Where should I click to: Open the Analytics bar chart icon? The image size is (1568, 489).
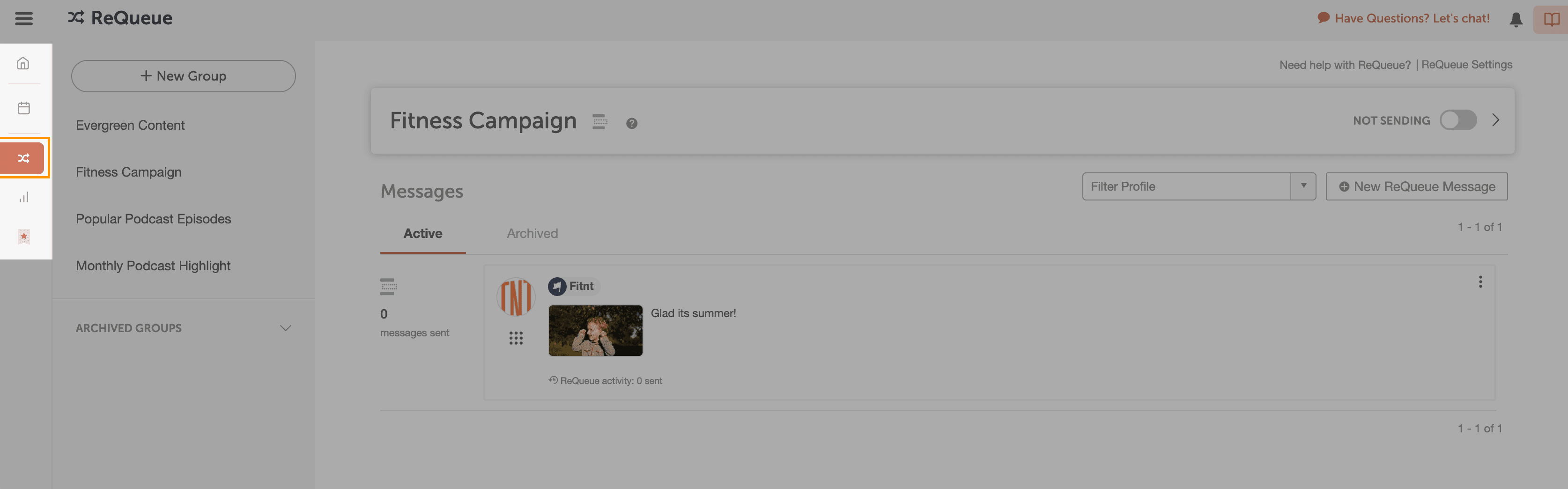(24, 197)
